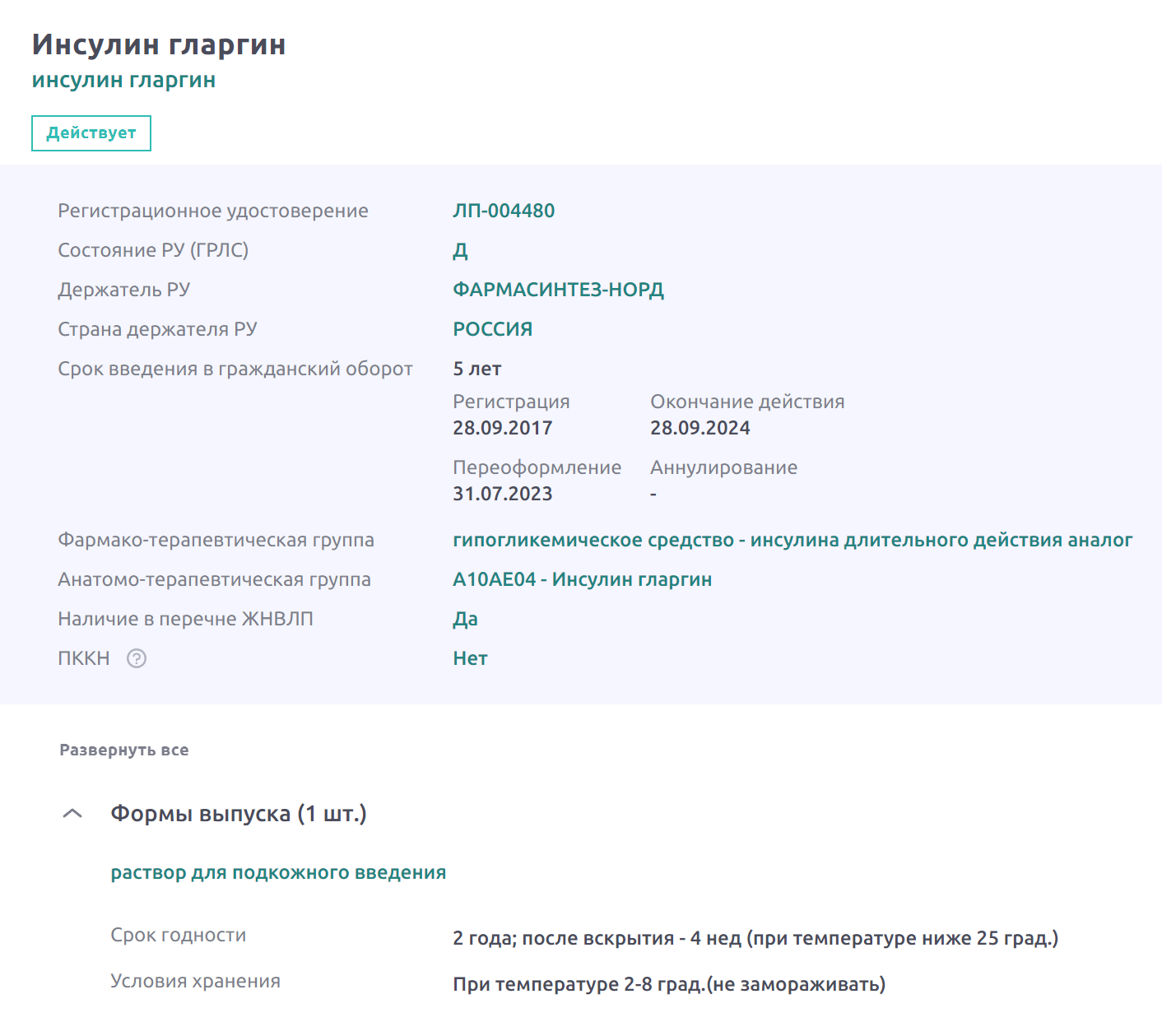The image size is (1162, 1036).
Task: Open гипогликемическое средство pharmacotherapeutic group link
Action: point(792,540)
